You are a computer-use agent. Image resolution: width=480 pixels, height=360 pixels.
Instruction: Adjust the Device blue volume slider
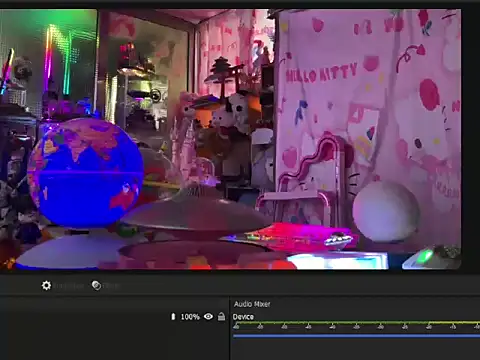click(x=356, y=336)
